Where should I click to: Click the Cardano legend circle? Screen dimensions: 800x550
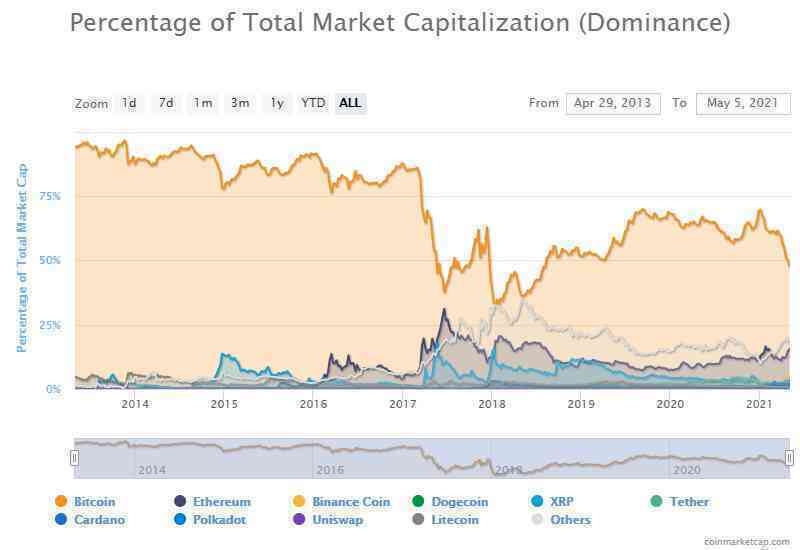61,519
